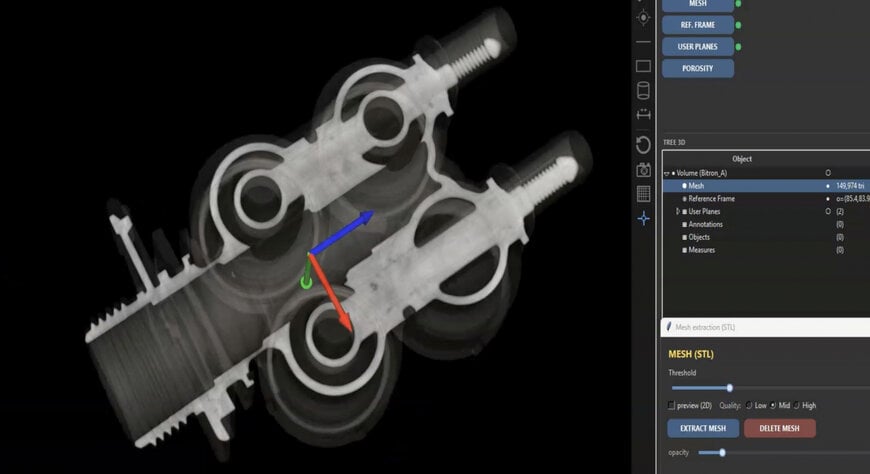The width and height of the screenshot is (870, 474).
Task: Toggle visibility circle of User Planes row
Action: pos(828,211)
